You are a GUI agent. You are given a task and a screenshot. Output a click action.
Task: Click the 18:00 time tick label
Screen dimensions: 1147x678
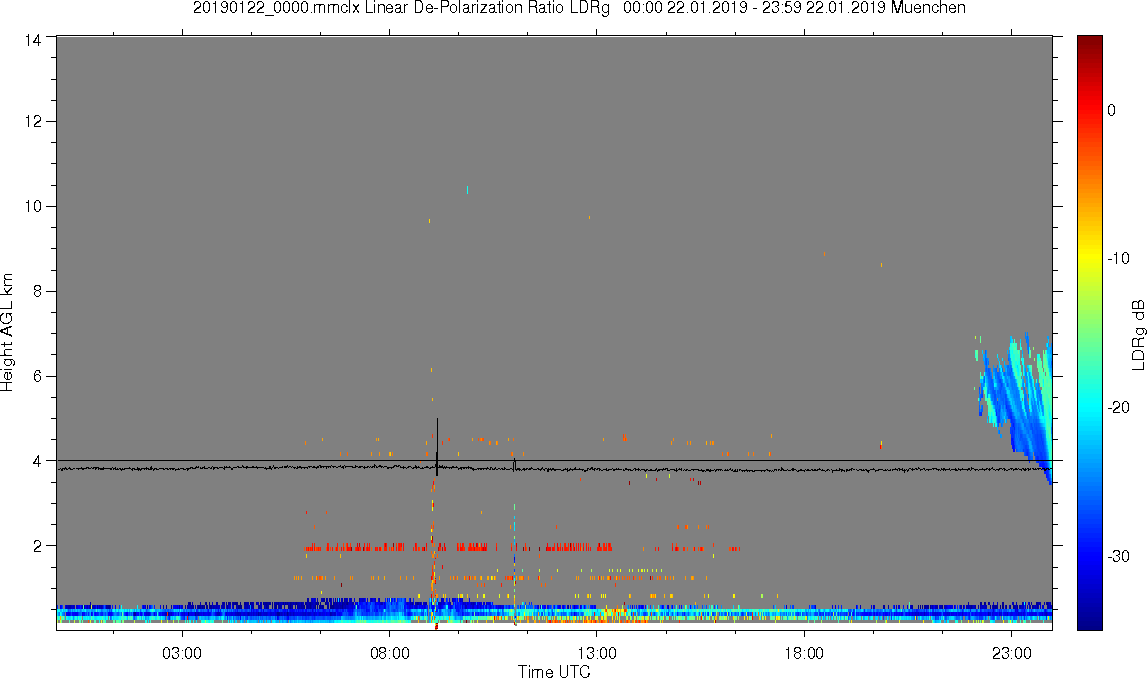[x=804, y=653]
